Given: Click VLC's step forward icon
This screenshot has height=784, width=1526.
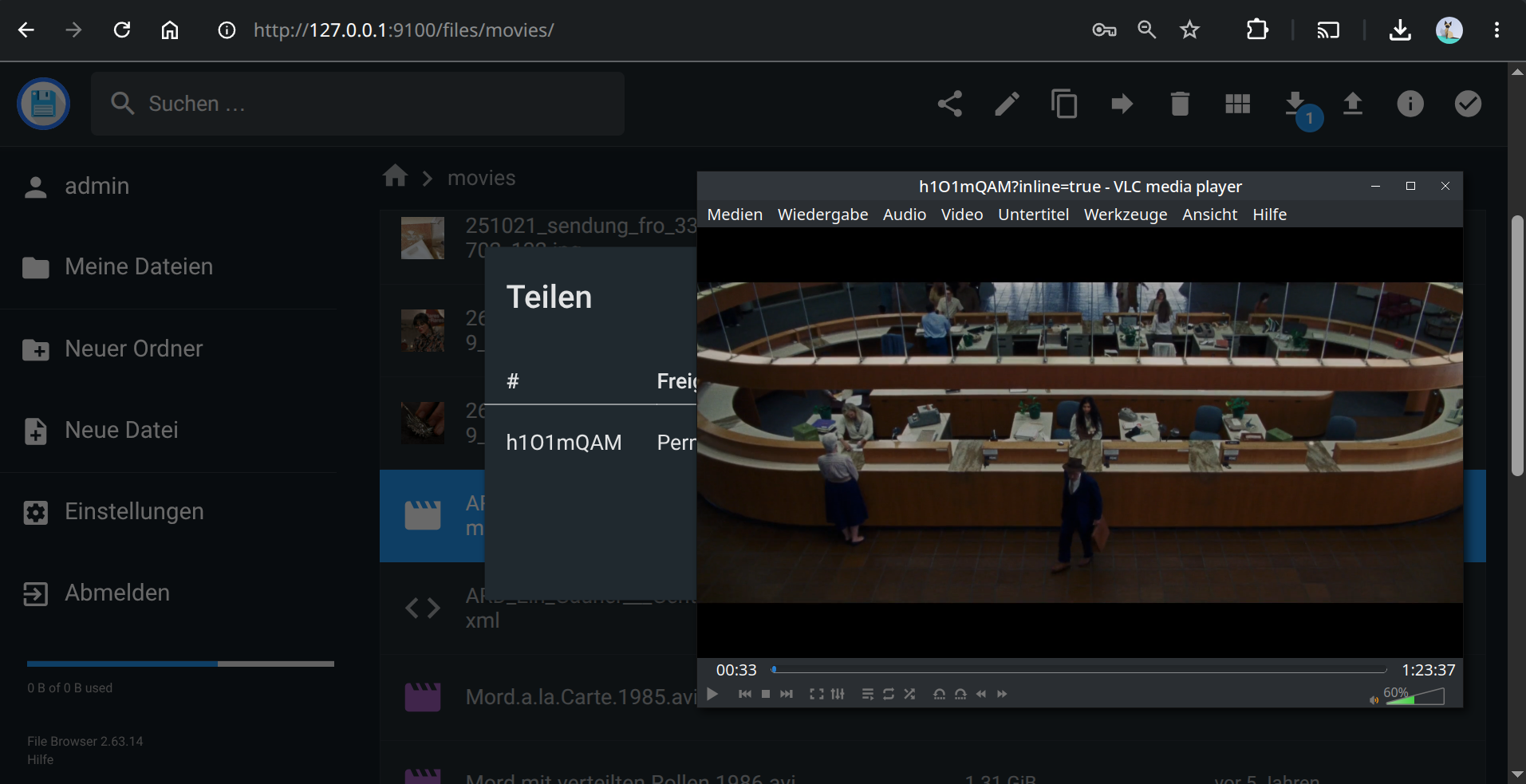Looking at the screenshot, I should [960, 694].
